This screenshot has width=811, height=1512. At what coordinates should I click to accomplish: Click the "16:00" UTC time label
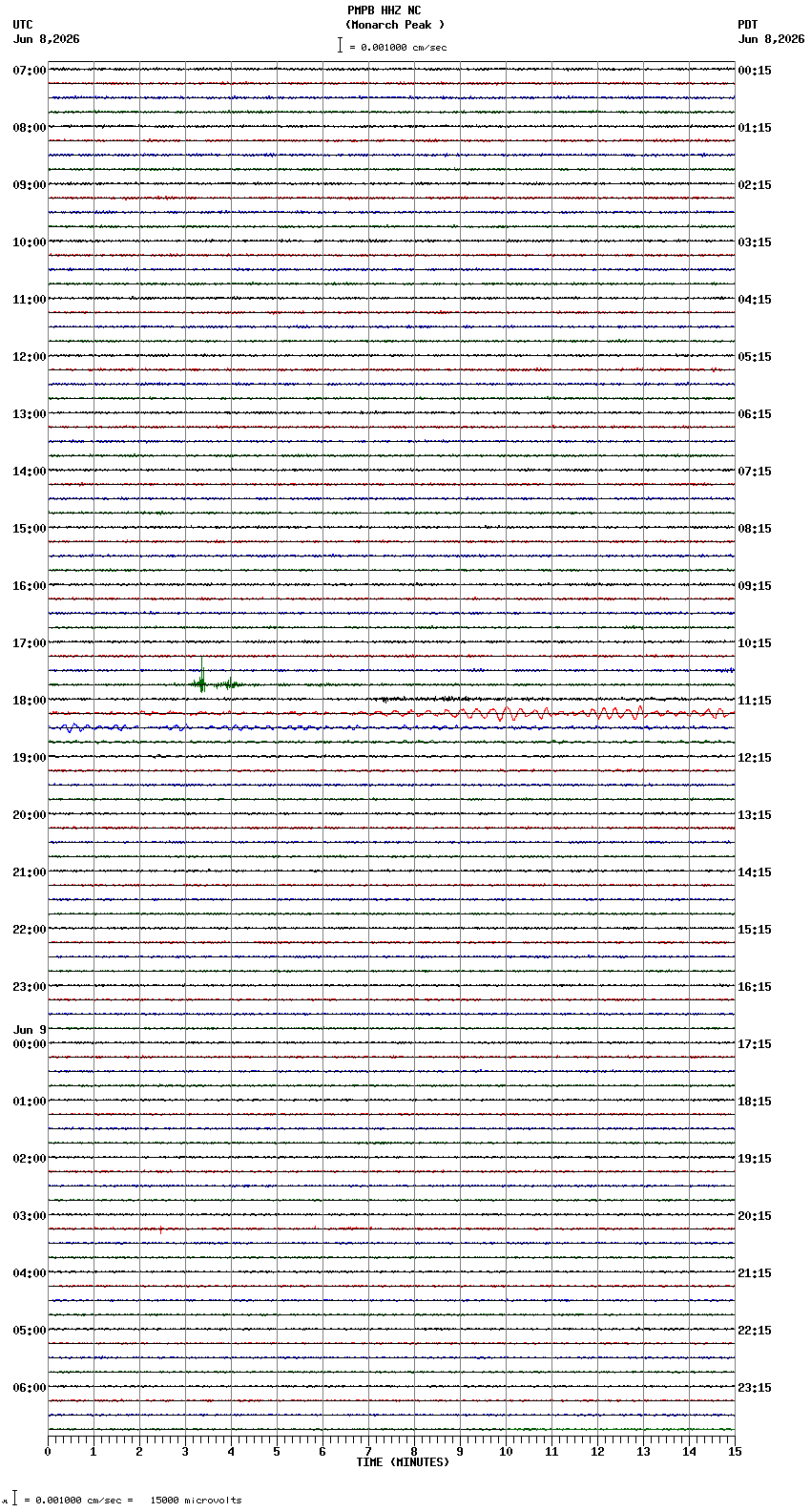click(30, 586)
